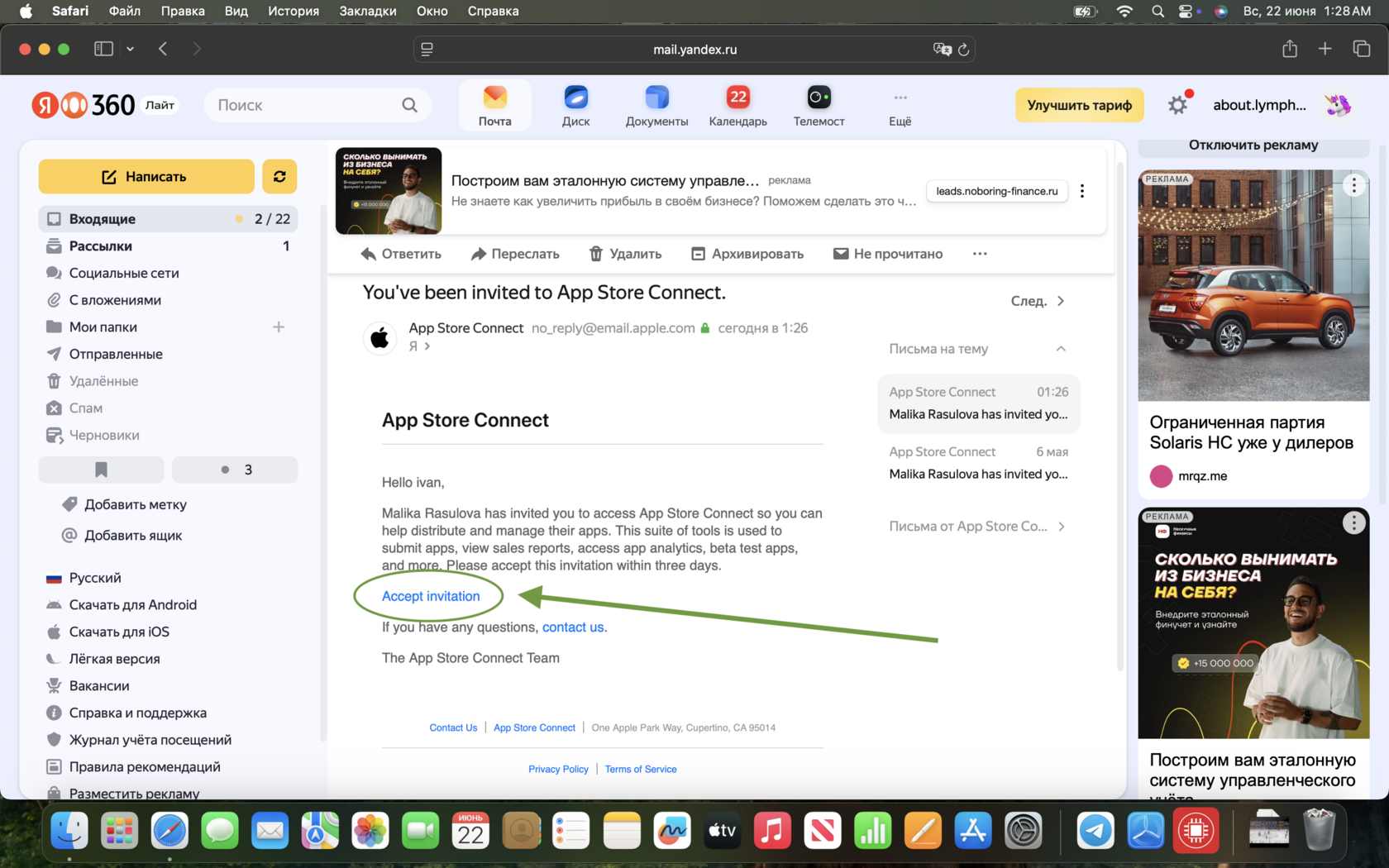Click the Safari share icon

click(1290, 49)
